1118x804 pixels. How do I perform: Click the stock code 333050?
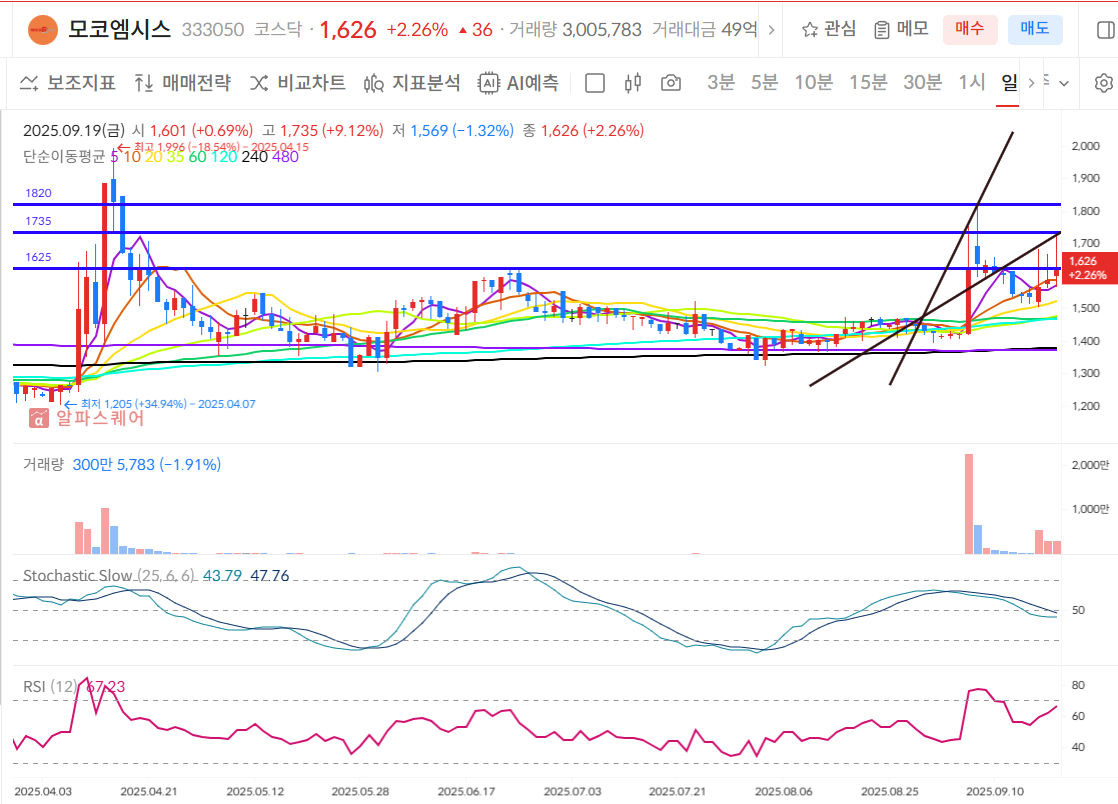pos(212,30)
